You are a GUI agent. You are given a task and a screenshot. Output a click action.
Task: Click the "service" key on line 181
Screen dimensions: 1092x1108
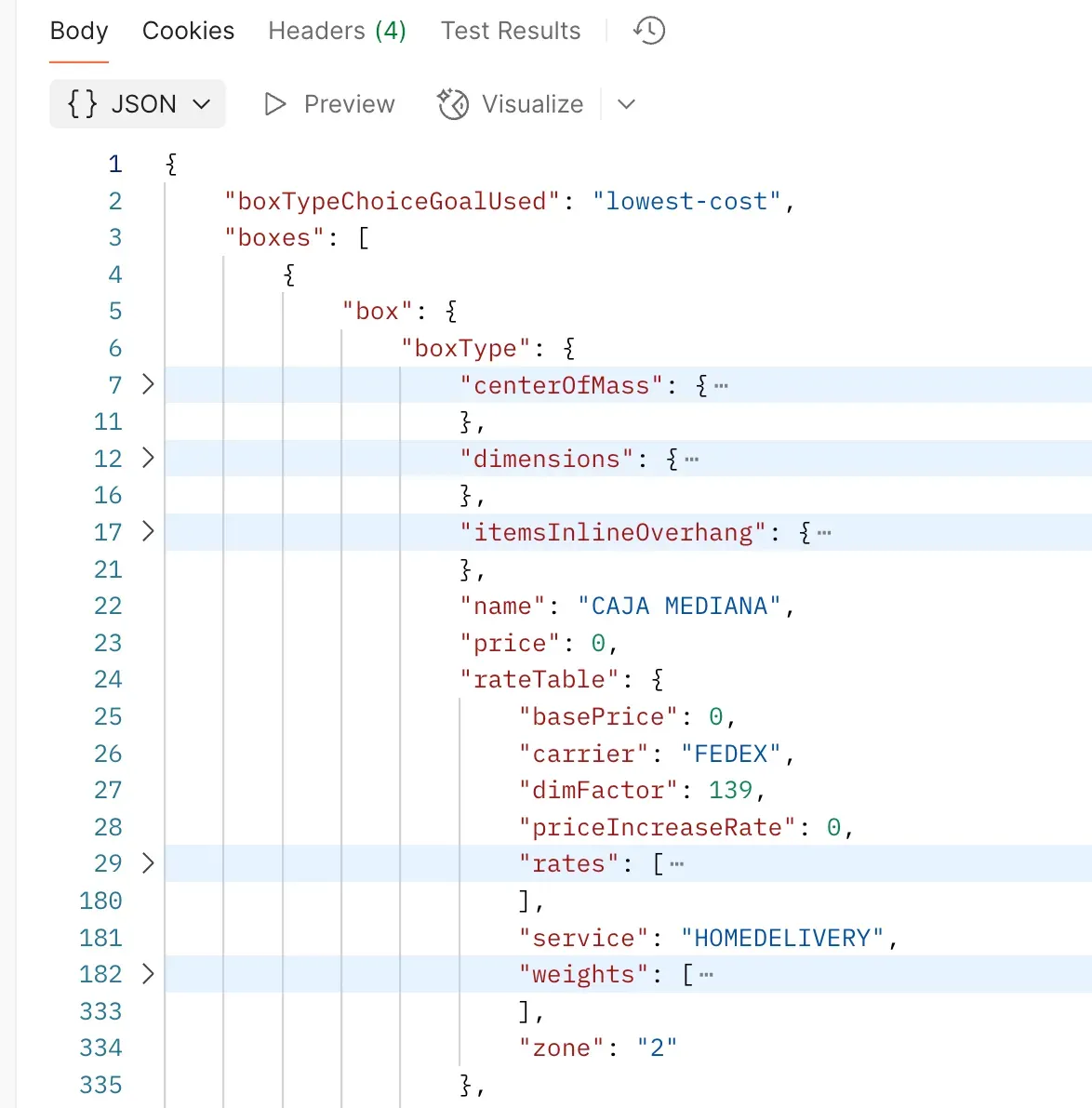(x=583, y=939)
